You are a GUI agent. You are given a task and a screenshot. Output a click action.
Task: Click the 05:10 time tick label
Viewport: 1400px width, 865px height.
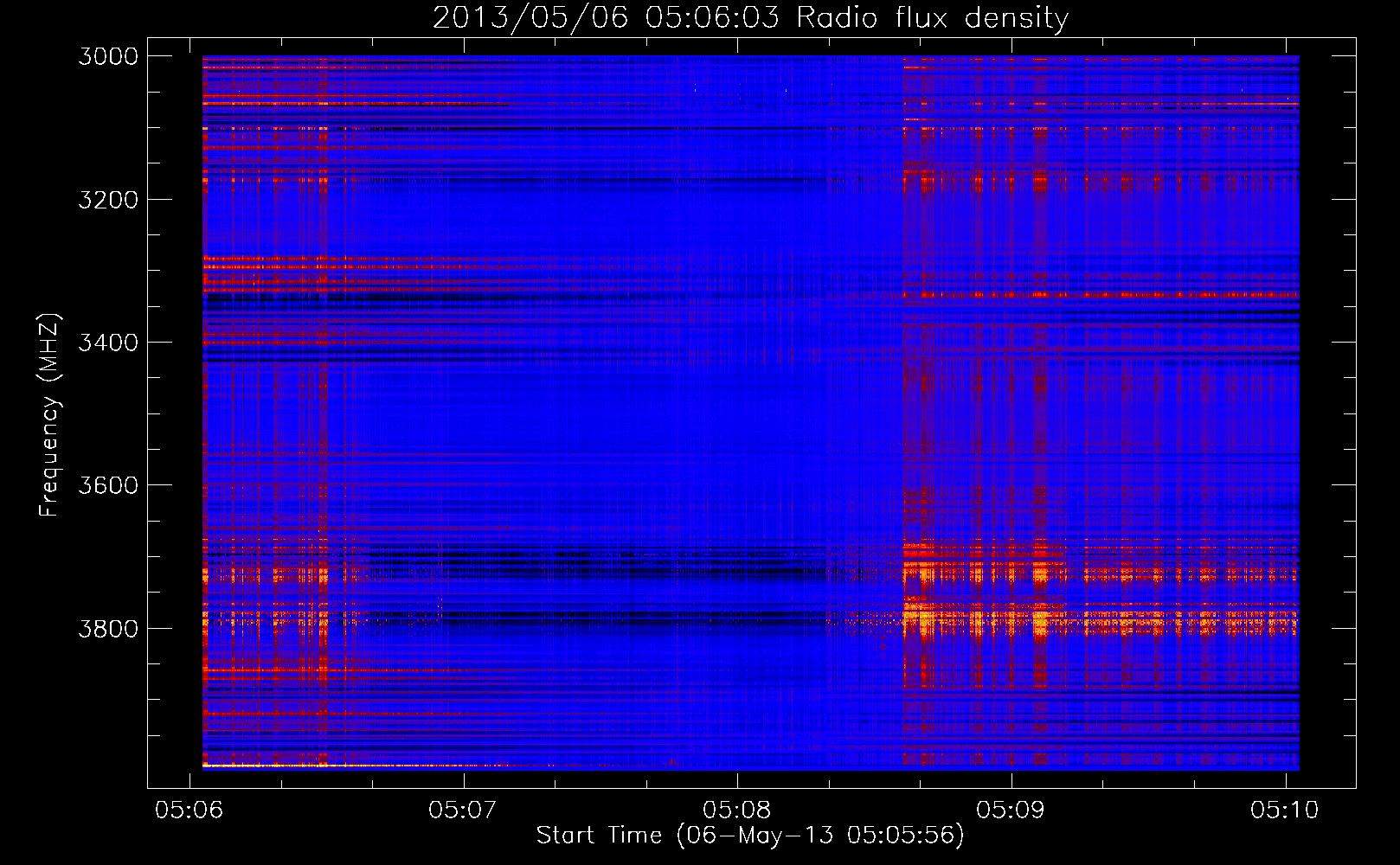point(1285,810)
